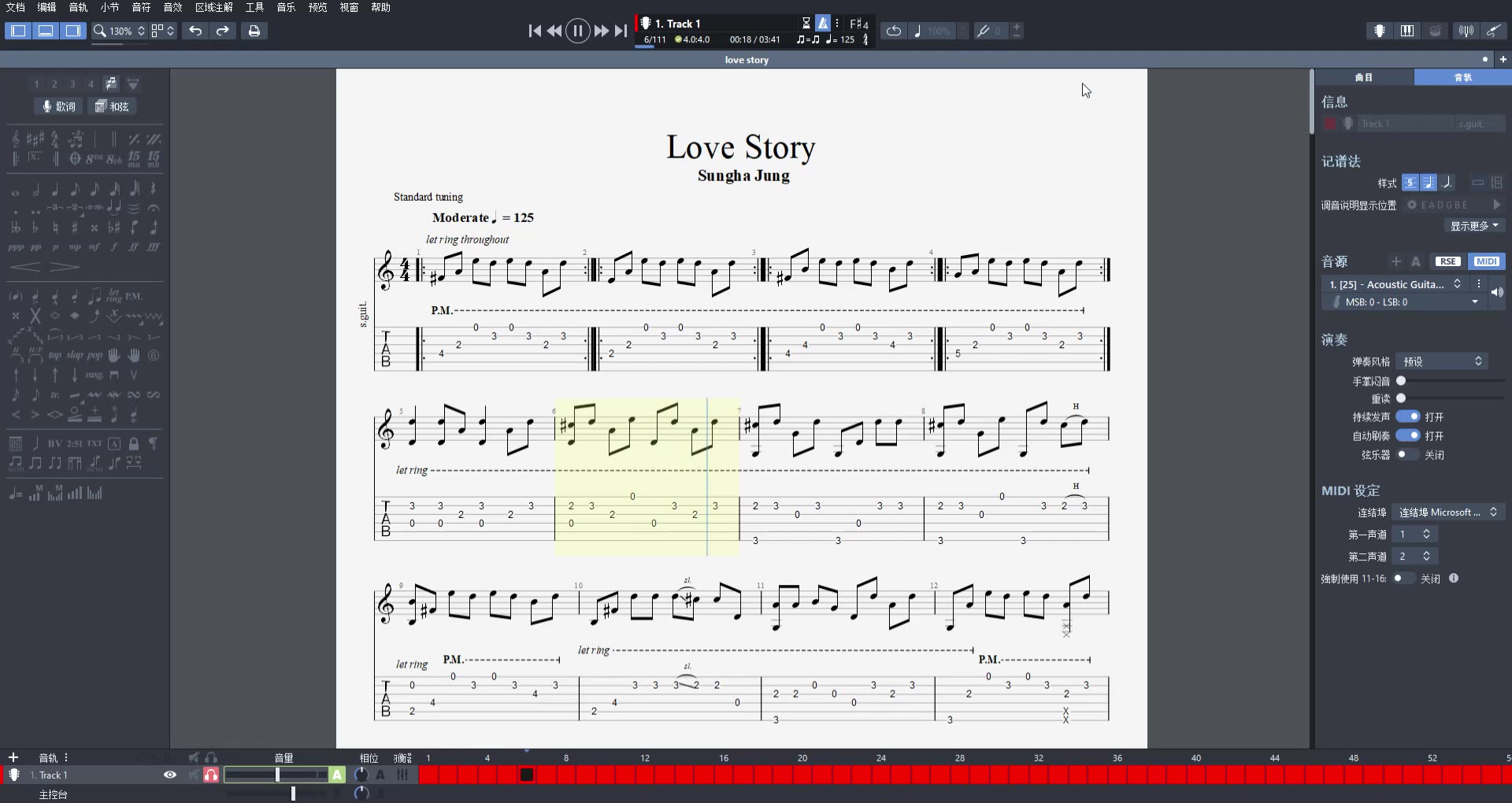Apply dead note X icon

(x=35, y=316)
